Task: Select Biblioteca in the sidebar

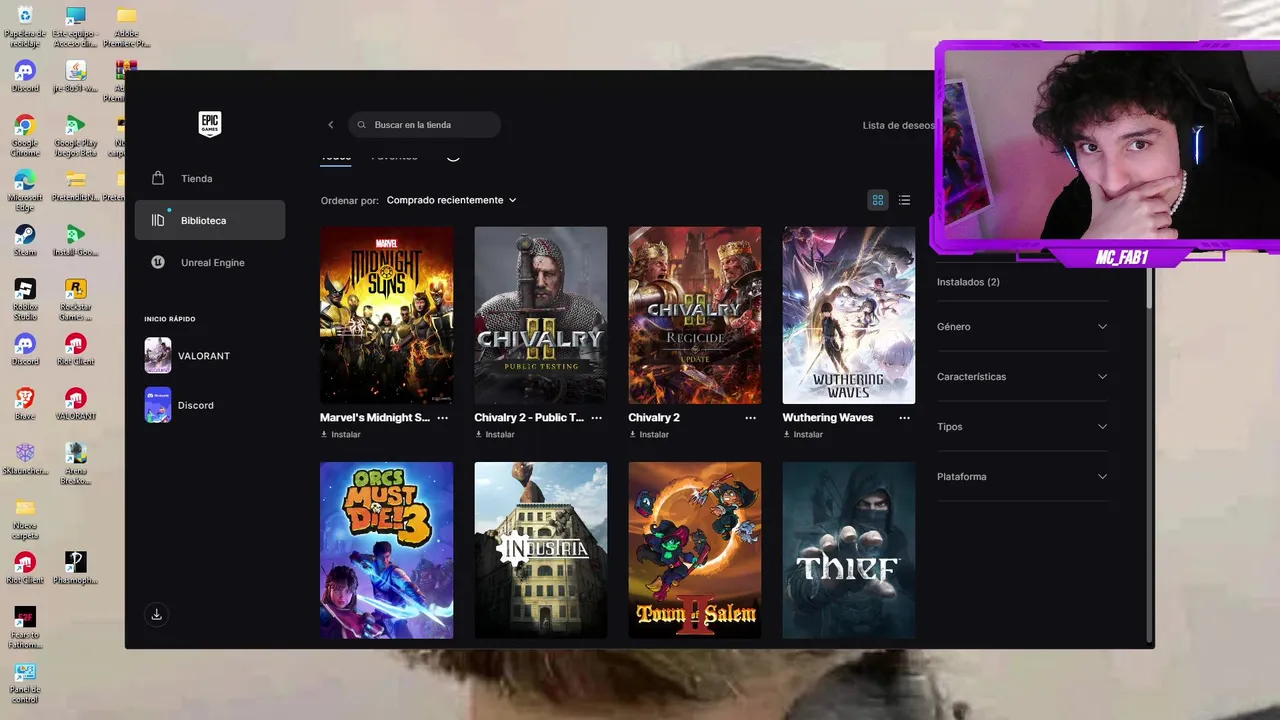Action: (x=210, y=220)
